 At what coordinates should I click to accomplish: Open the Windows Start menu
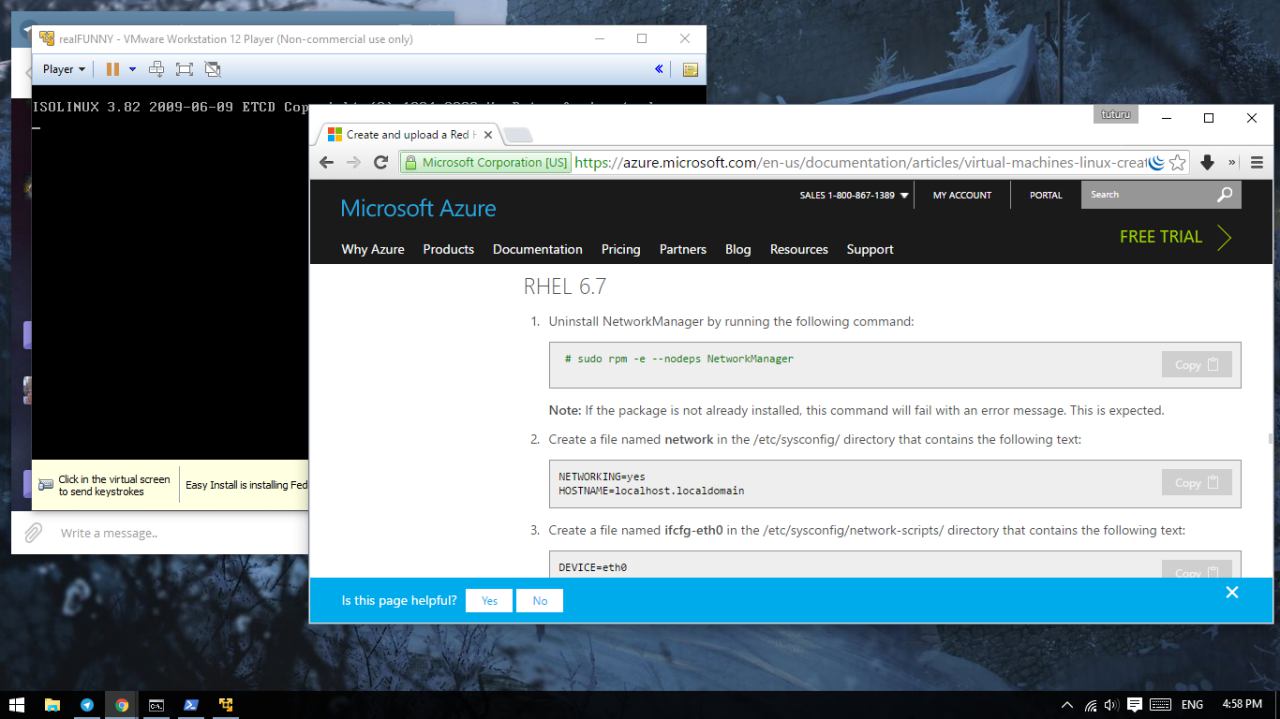(16, 705)
